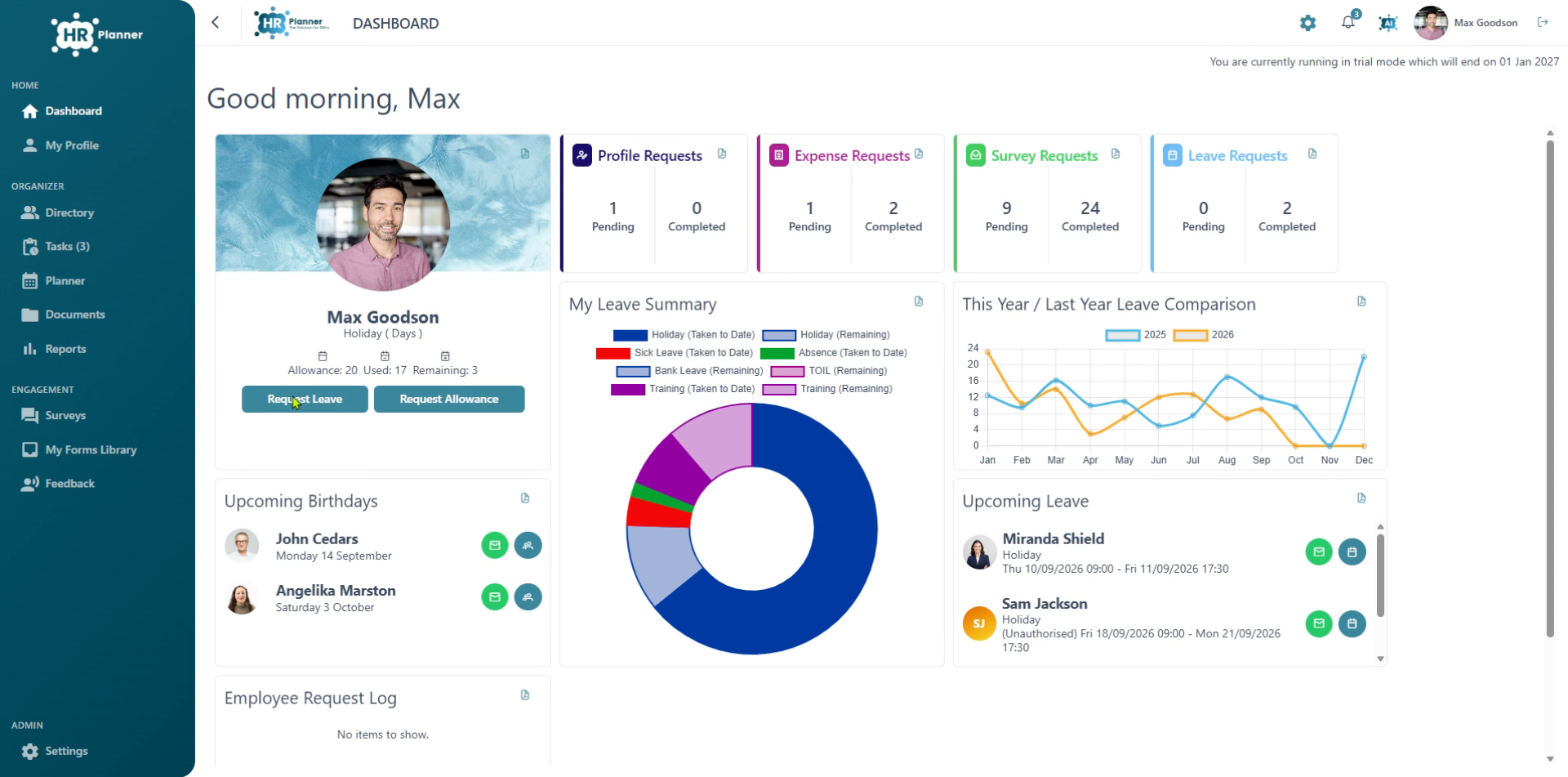
Task: Click the document icon on Employee Request Log
Action: pyautogui.click(x=525, y=695)
